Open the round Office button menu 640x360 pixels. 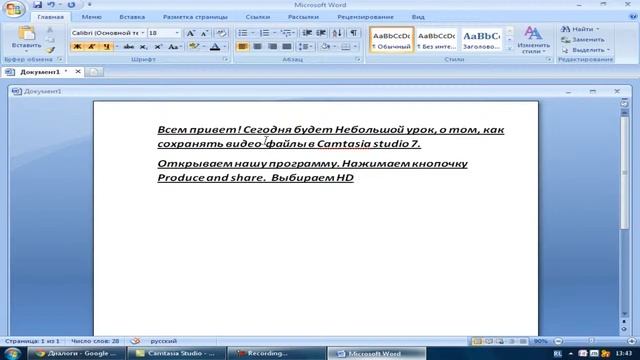click(13, 9)
